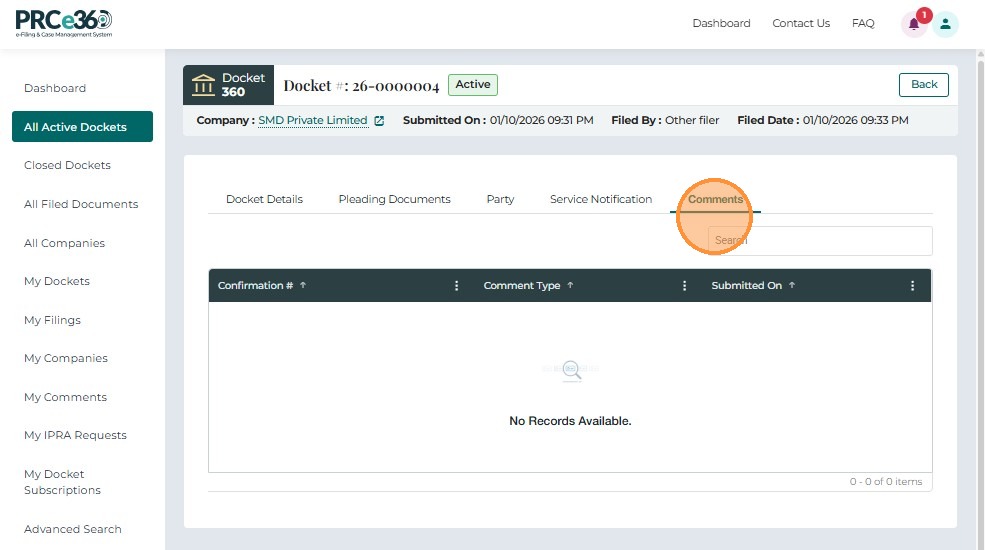Click the Docket 360 courthouse icon
The width and height of the screenshot is (985, 550).
pos(203,85)
